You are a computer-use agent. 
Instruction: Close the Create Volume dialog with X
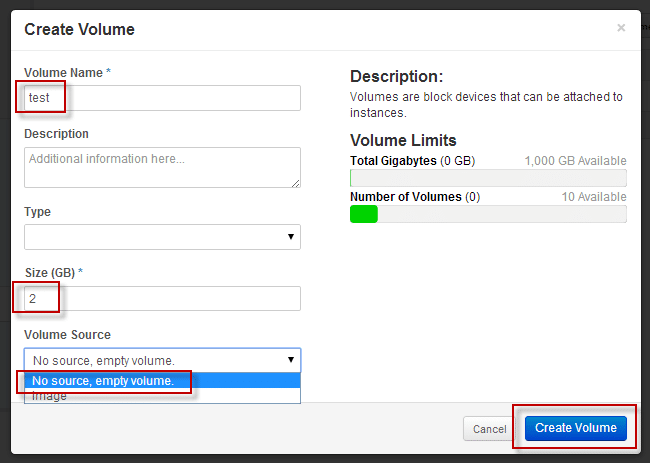(x=621, y=28)
